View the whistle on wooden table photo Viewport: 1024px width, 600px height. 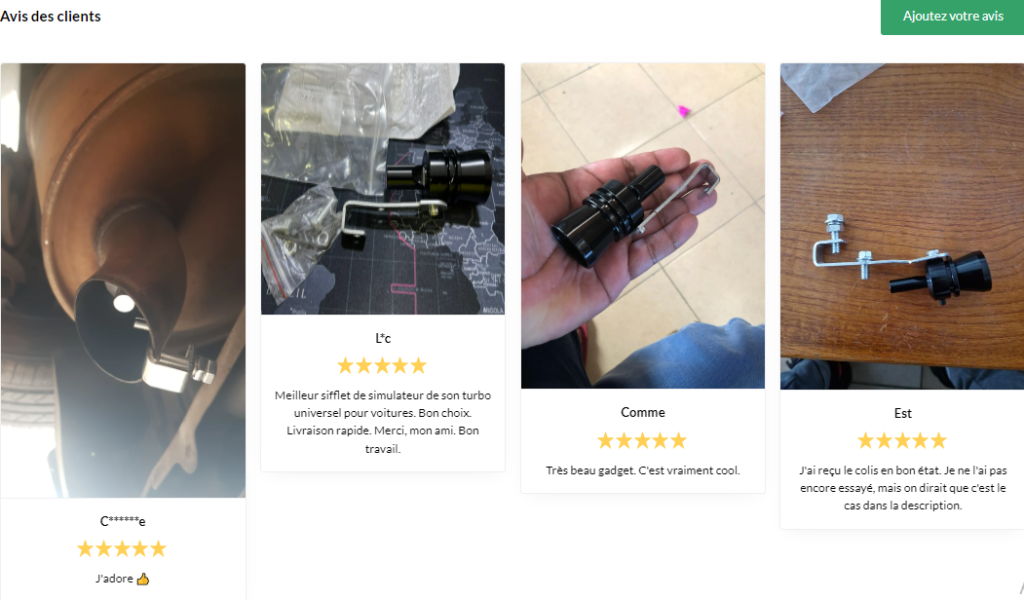(902, 226)
